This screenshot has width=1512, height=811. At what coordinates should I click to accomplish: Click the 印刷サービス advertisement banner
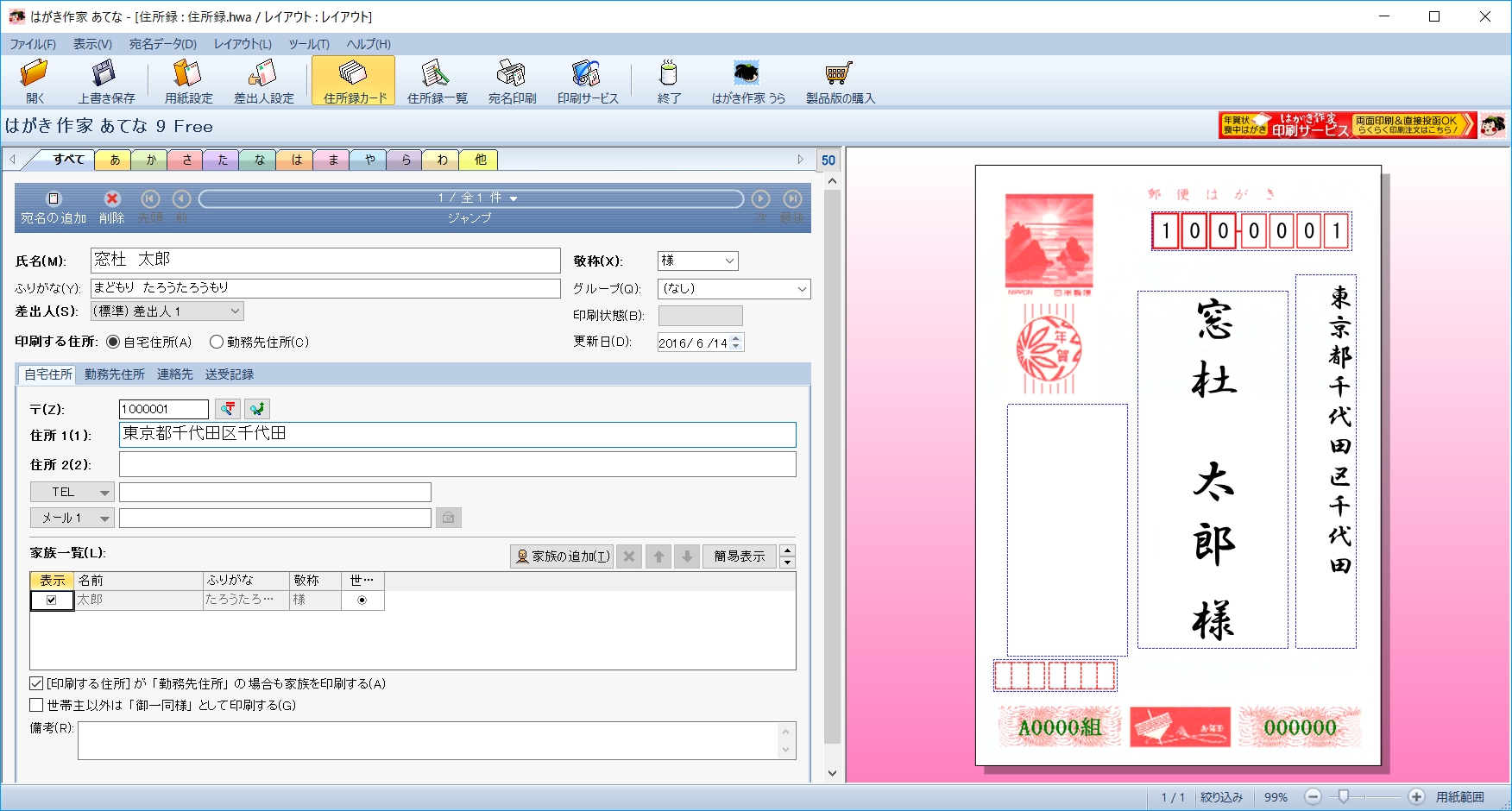1347,125
